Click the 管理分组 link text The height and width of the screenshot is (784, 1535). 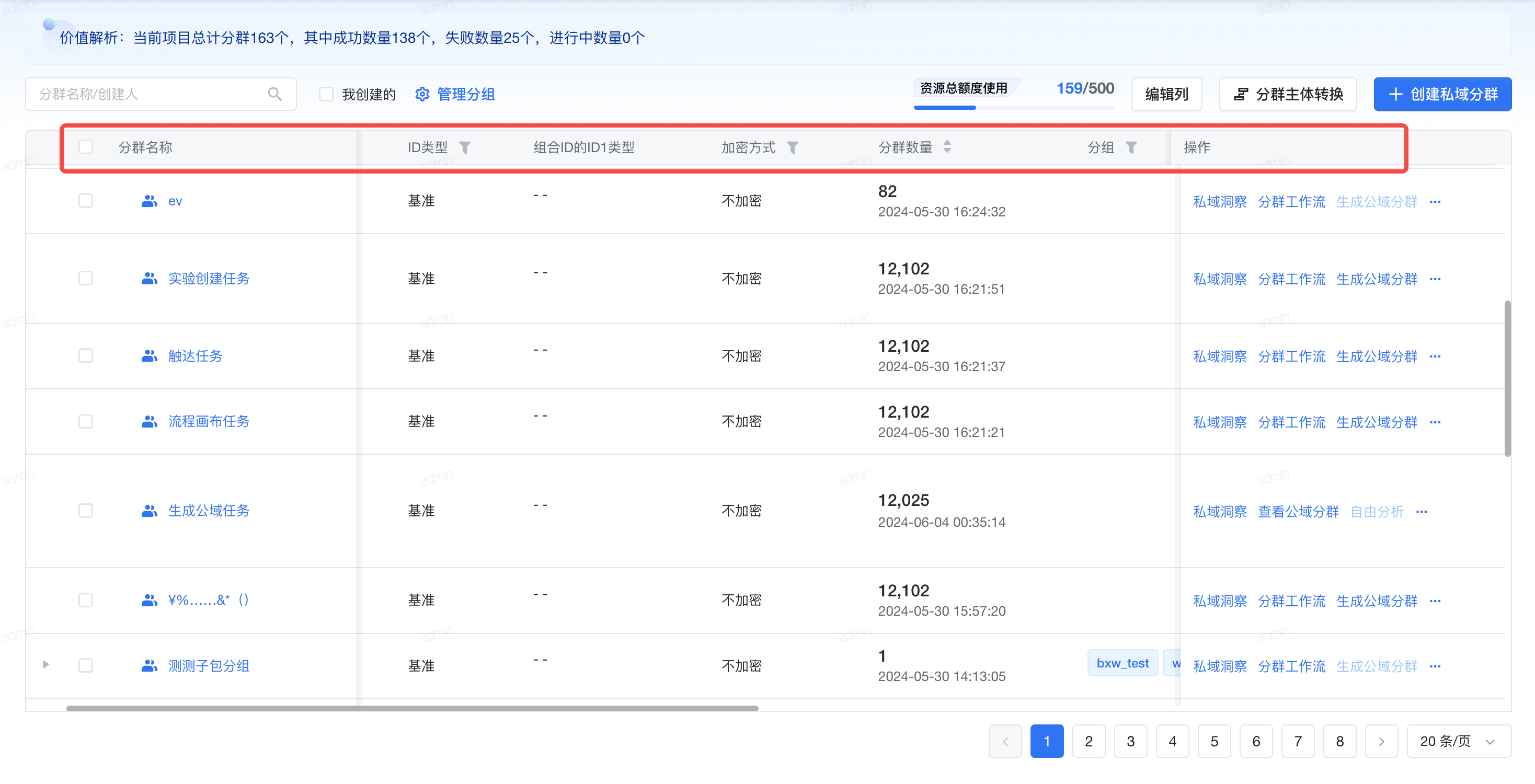pos(466,94)
